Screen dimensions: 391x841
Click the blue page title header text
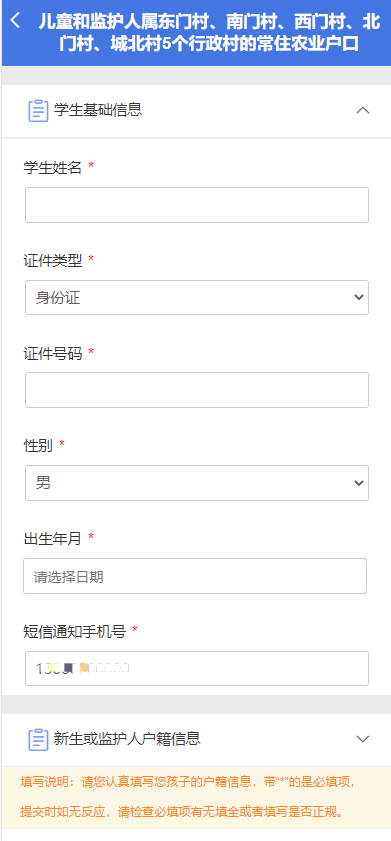(x=209, y=33)
